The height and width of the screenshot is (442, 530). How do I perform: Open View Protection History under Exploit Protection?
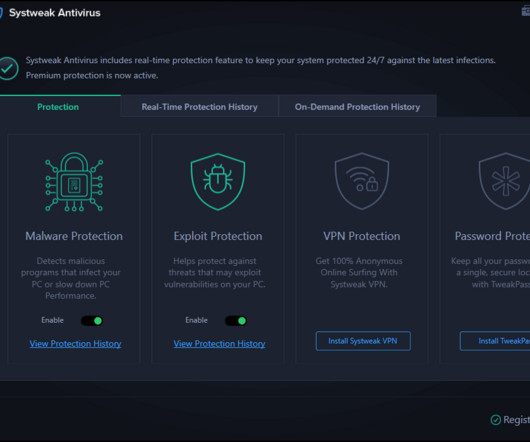(x=219, y=344)
